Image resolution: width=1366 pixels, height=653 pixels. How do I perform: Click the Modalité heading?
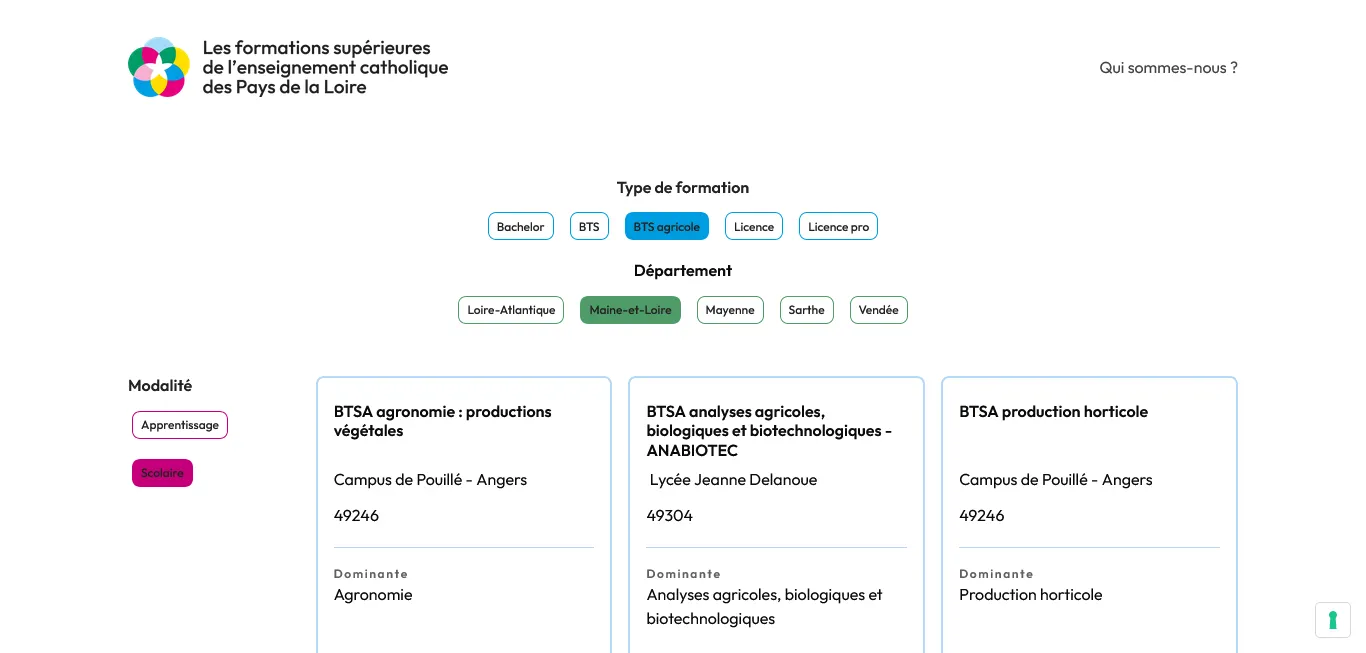coord(160,386)
